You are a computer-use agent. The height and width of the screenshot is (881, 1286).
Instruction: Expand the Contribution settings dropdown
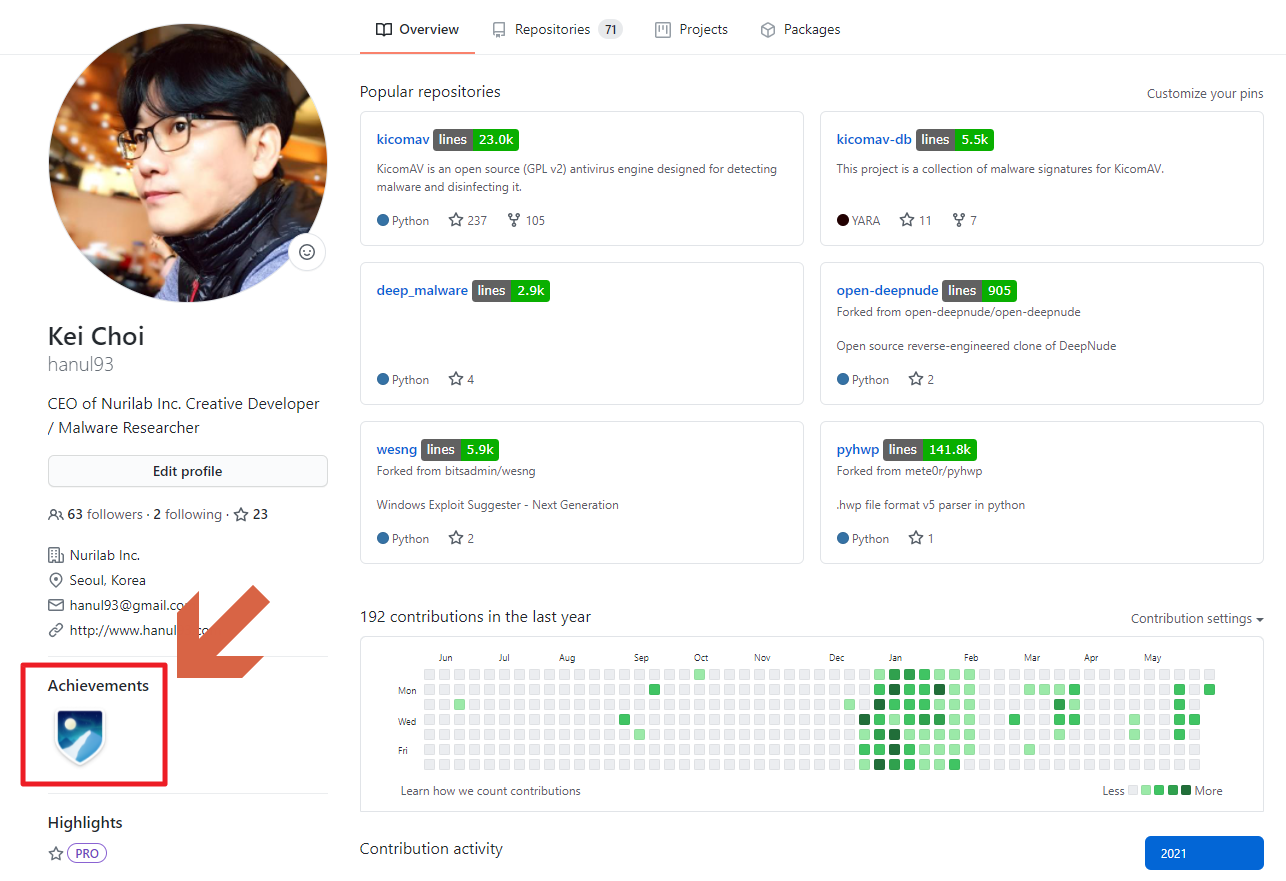pos(1197,619)
